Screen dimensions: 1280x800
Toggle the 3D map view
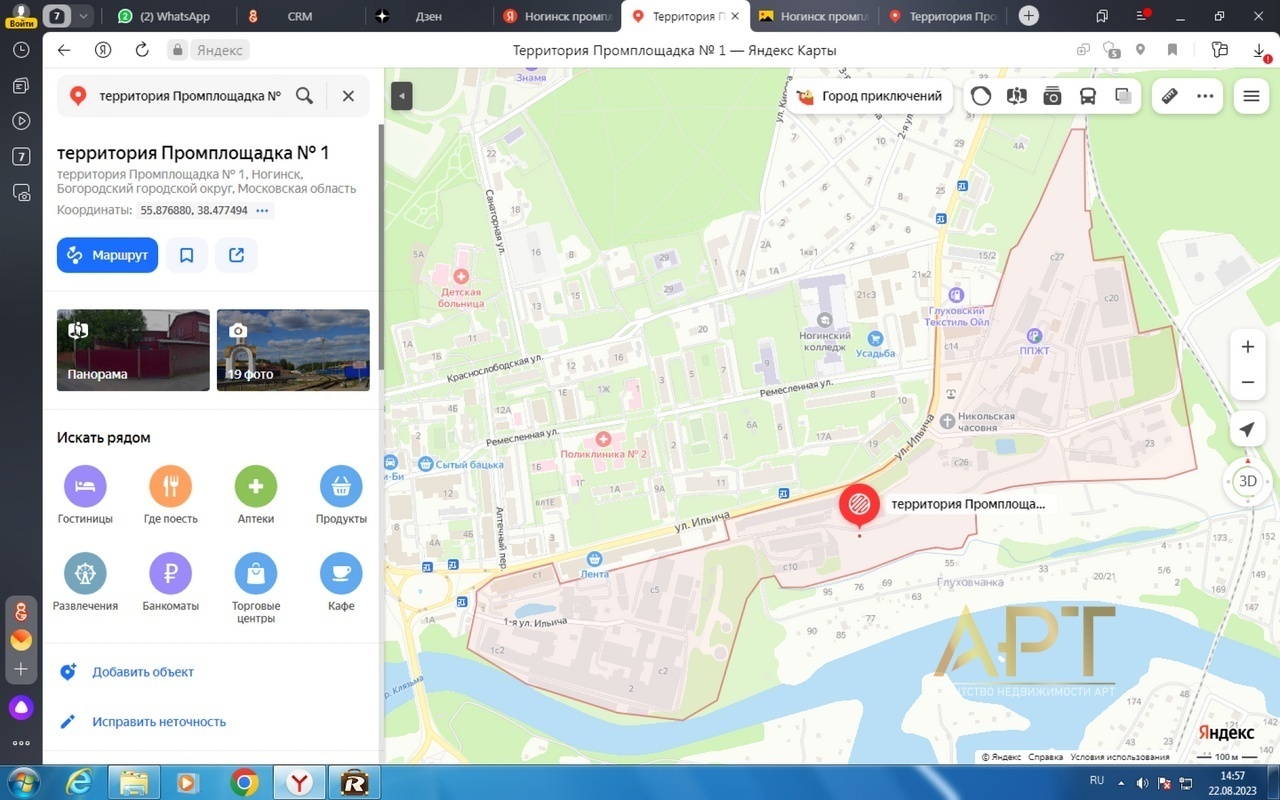1247,481
